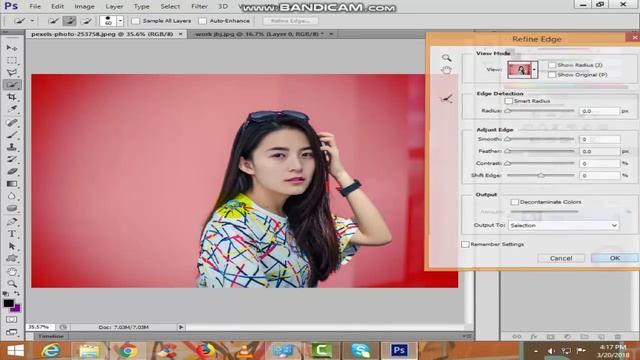Click the Windows Start button
The height and width of the screenshot is (360, 640).
tap(16, 351)
